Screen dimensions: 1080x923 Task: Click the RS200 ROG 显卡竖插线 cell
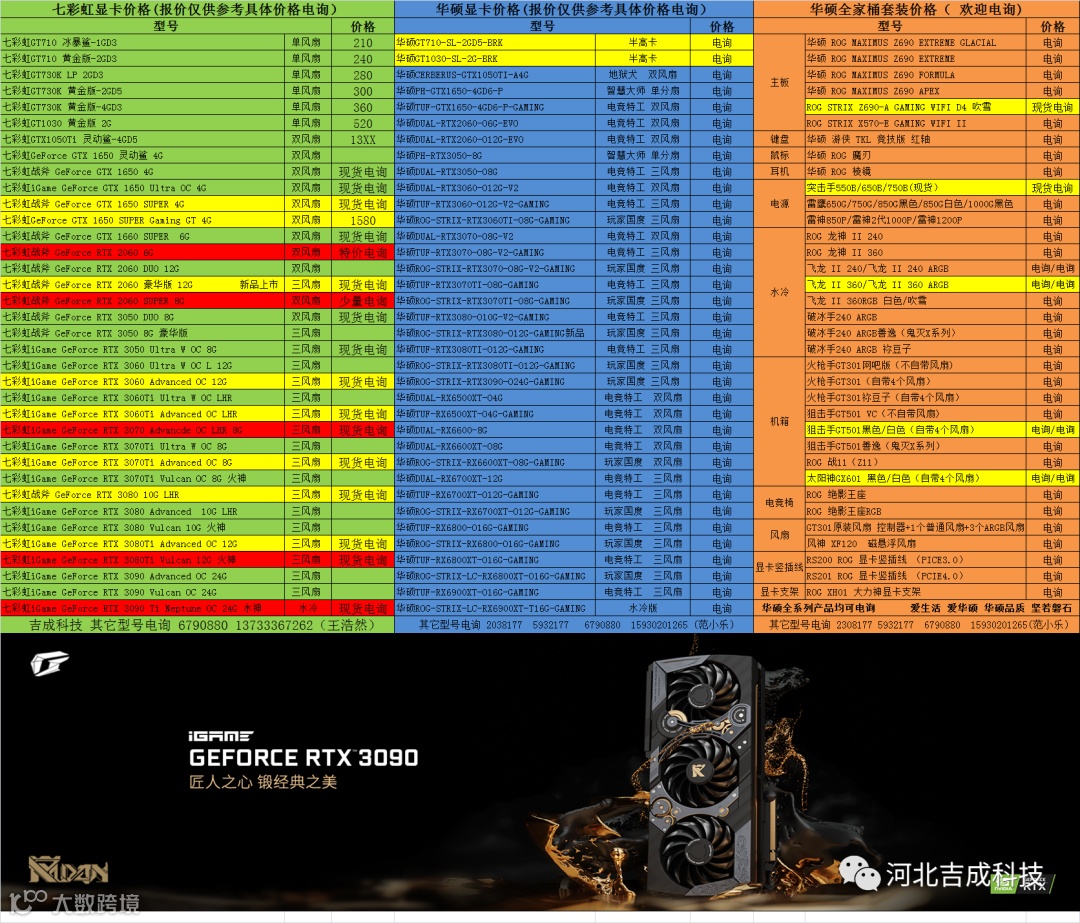point(915,560)
